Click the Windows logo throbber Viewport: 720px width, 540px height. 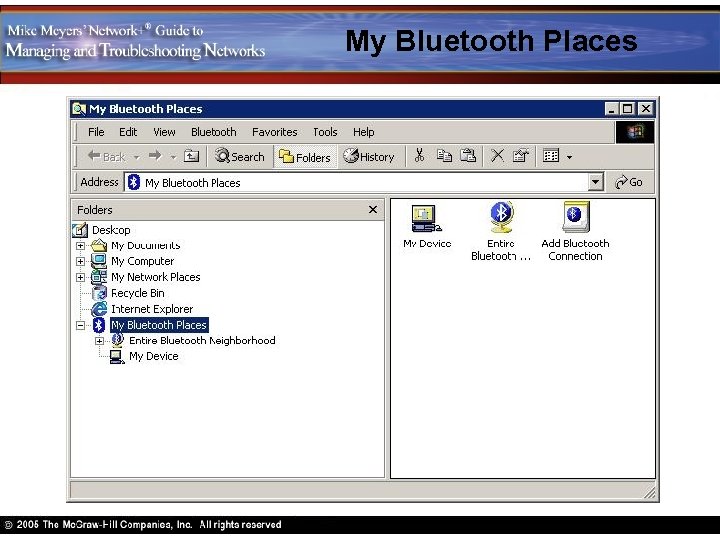[x=635, y=132]
